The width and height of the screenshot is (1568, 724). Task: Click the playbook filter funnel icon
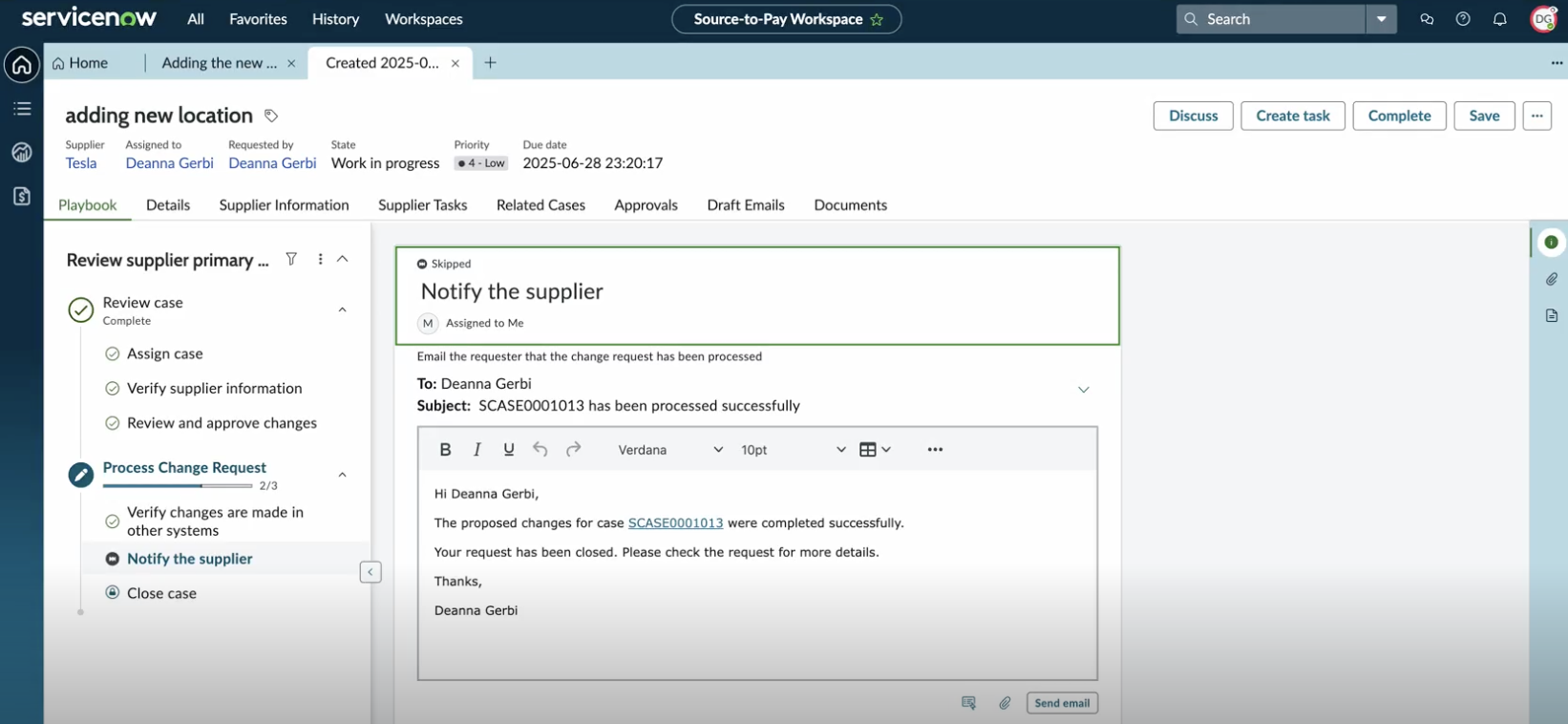(291, 259)
